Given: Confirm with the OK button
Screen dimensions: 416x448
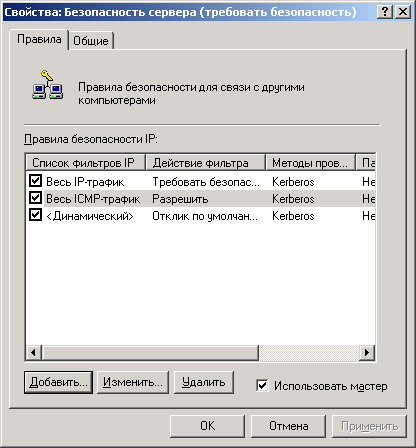Looking at the screenshot, I should [207, 426].
